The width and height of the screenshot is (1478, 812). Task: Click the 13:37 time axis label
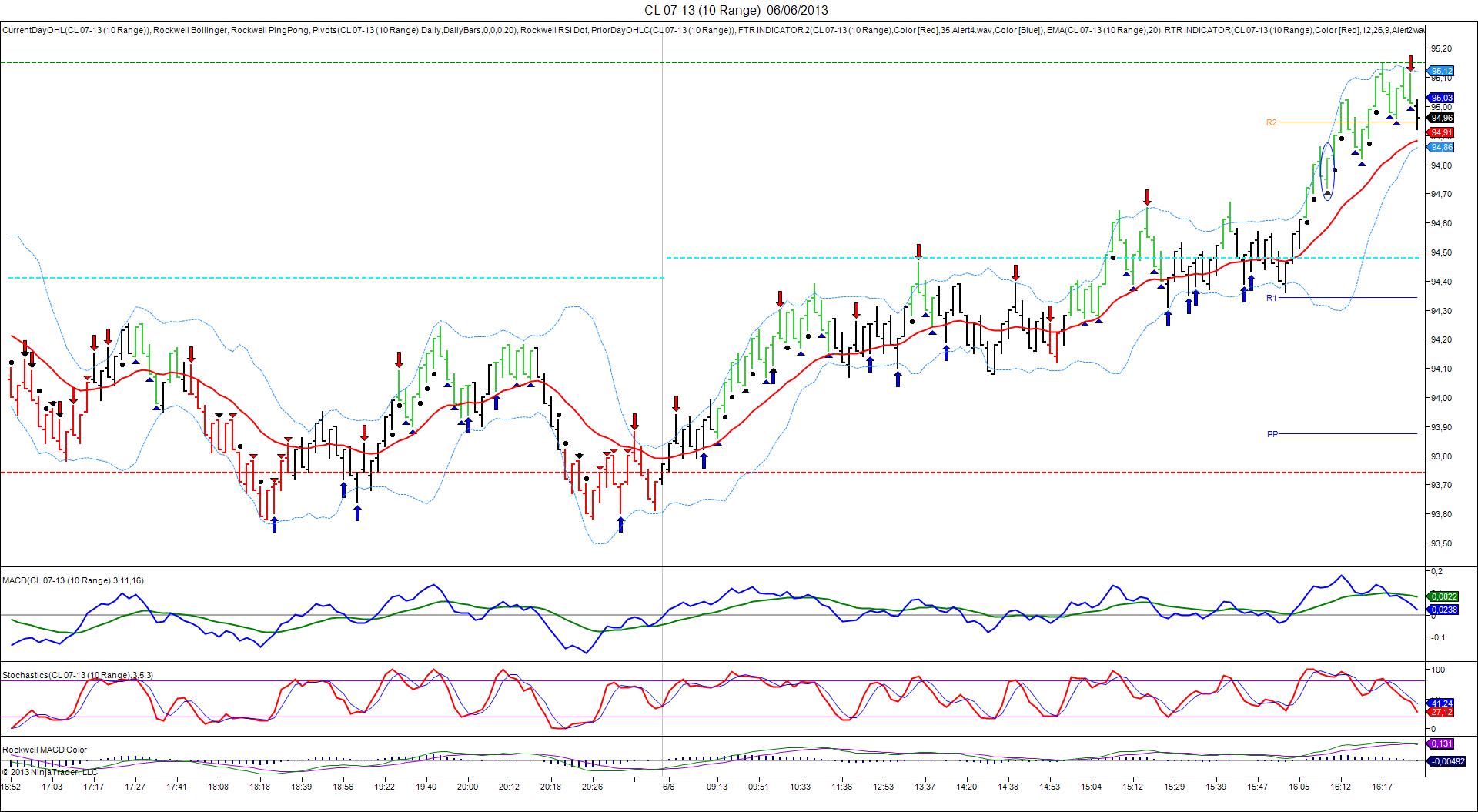pyautogui.click(x=925, y=787)
